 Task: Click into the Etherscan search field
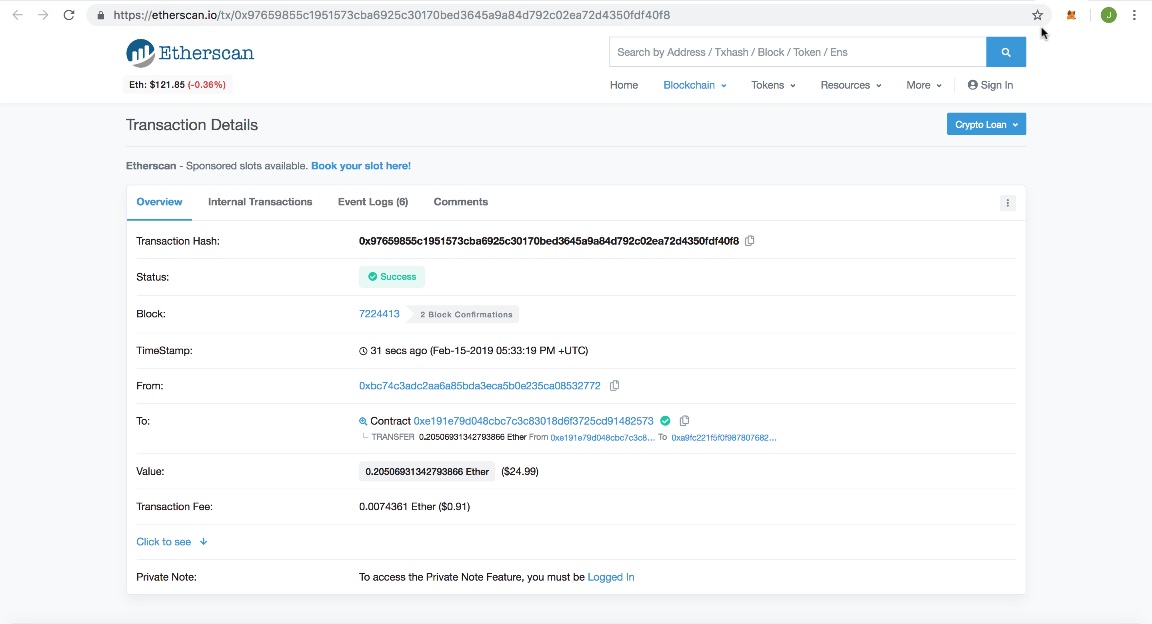(798, 52)
